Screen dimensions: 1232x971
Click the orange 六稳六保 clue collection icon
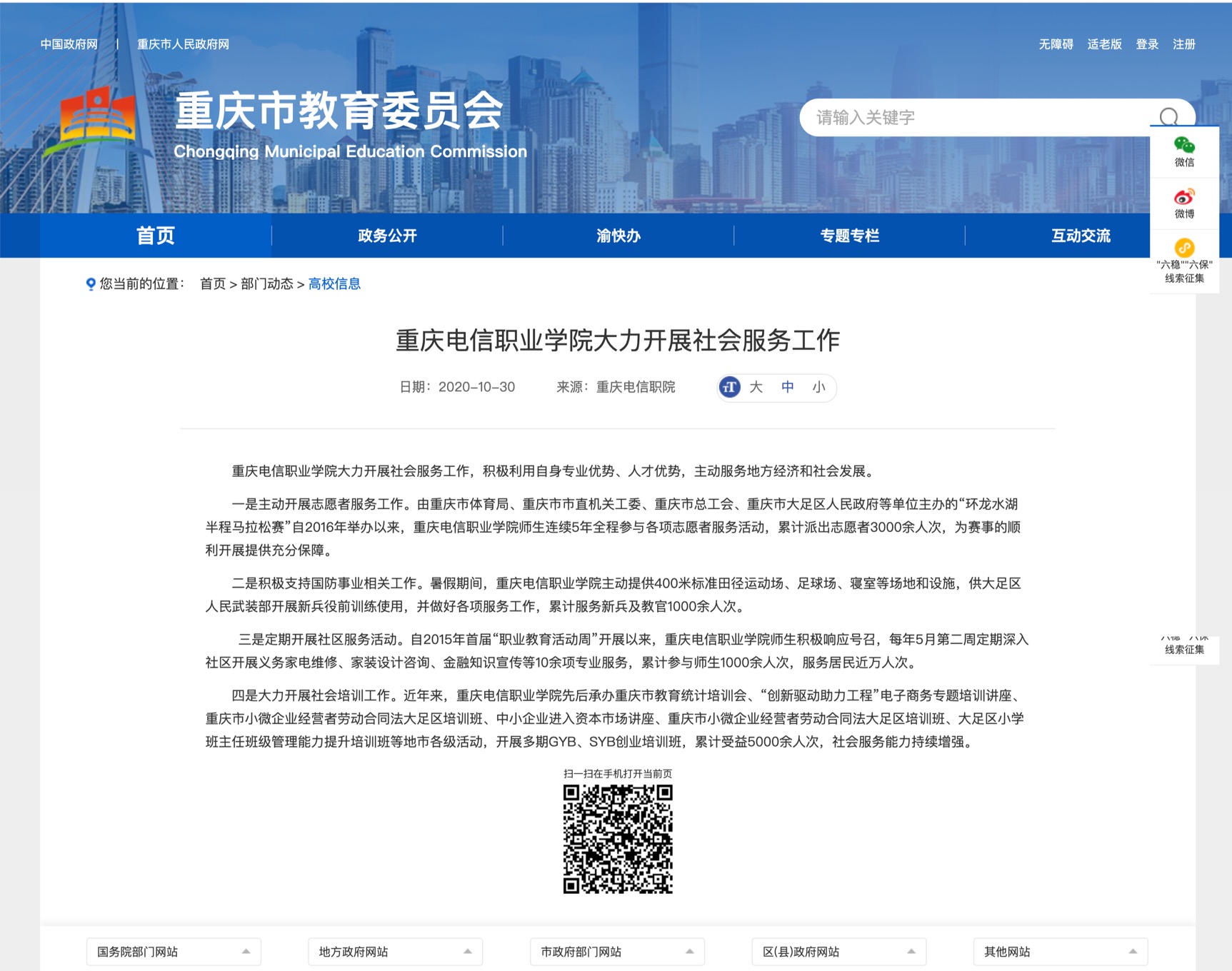1184,248
